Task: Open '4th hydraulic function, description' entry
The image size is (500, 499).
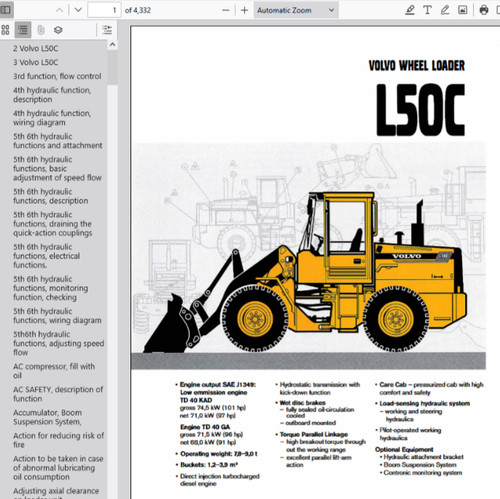Action: (x=52, y=95)
